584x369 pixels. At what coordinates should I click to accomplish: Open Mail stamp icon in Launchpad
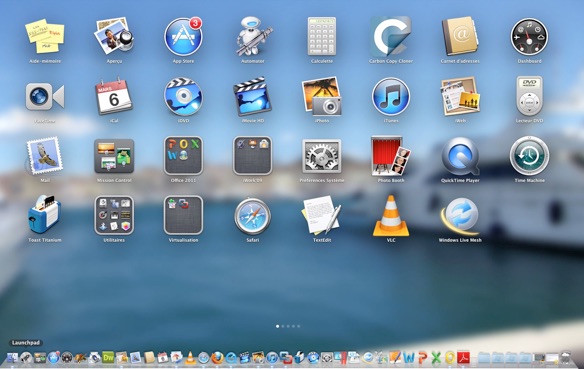(45, 156)
